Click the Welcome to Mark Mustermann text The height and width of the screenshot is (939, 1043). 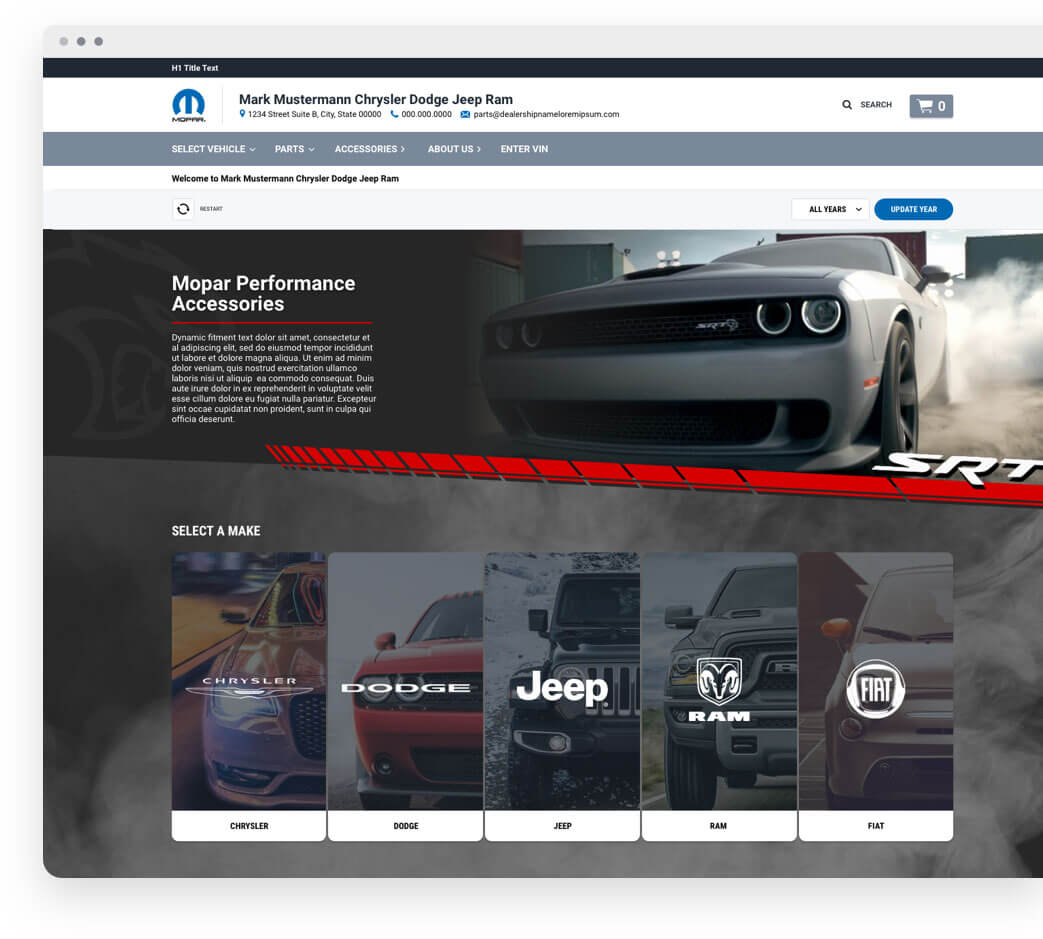click(x=285, y=178)
